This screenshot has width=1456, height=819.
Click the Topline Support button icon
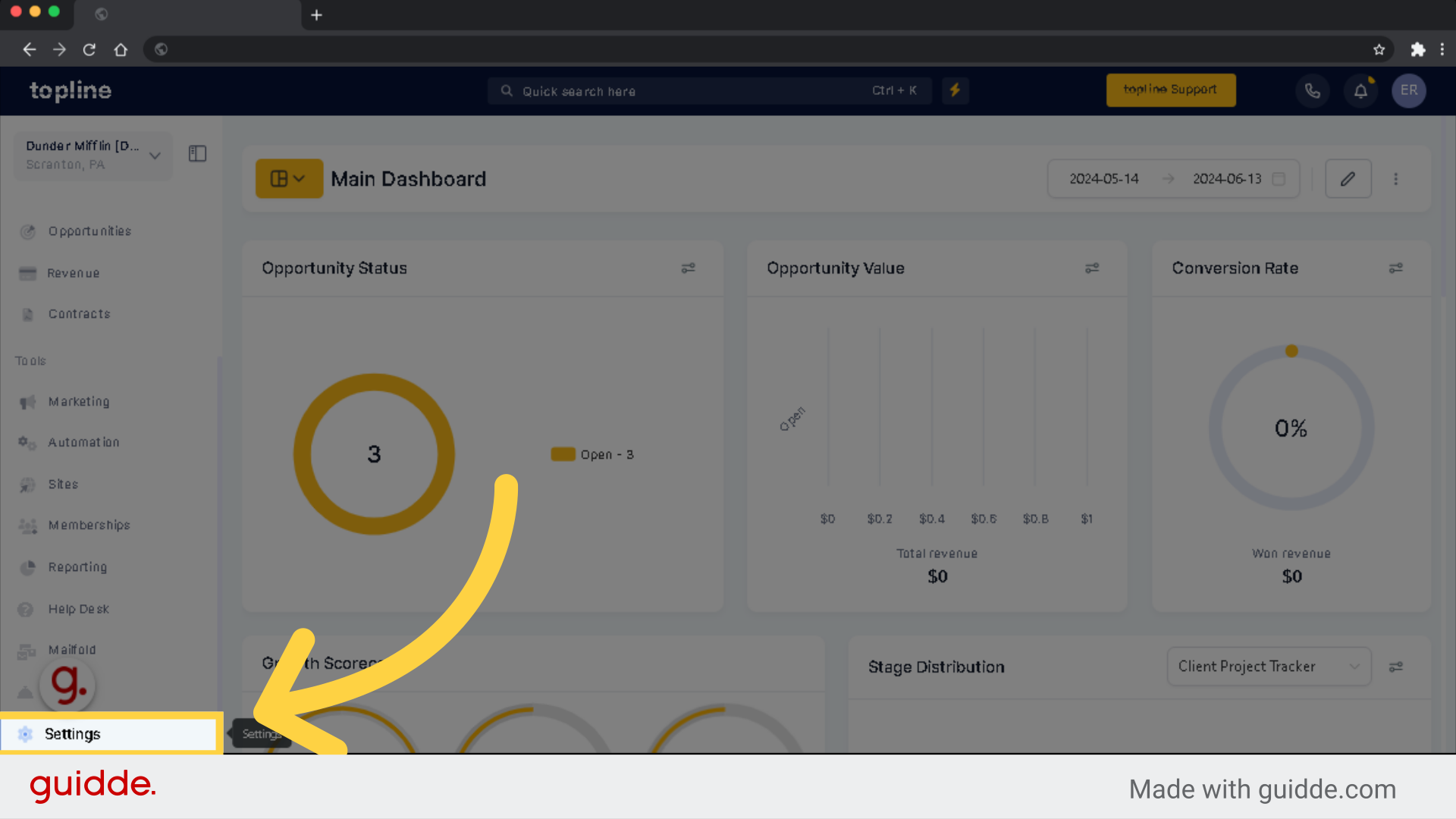click(x=1170, y=90)
